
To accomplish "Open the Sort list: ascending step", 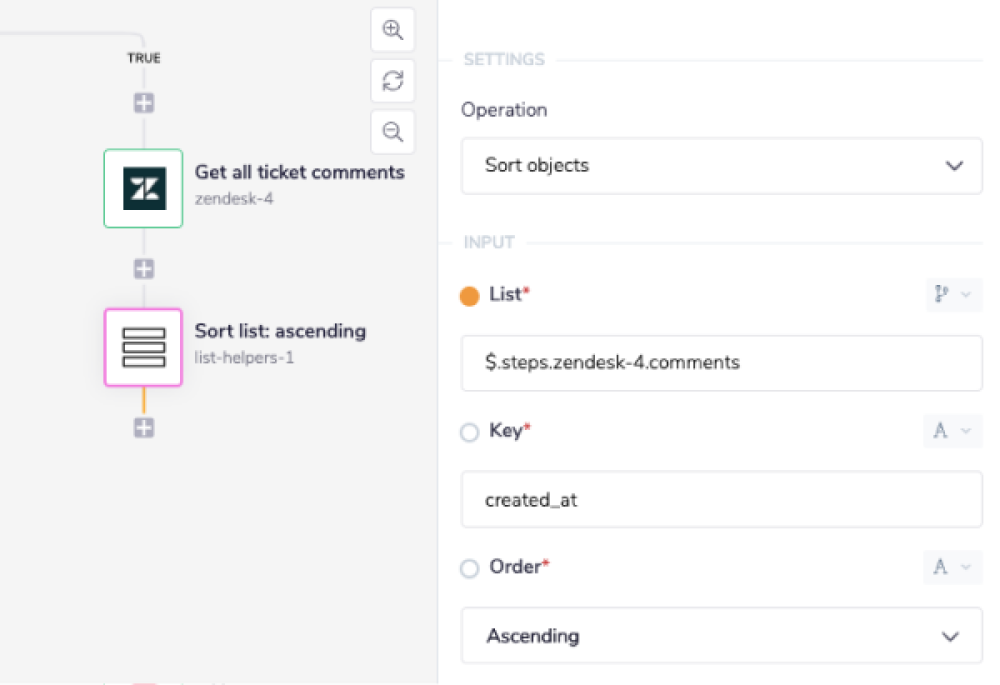I will click(x=280, y=331).
